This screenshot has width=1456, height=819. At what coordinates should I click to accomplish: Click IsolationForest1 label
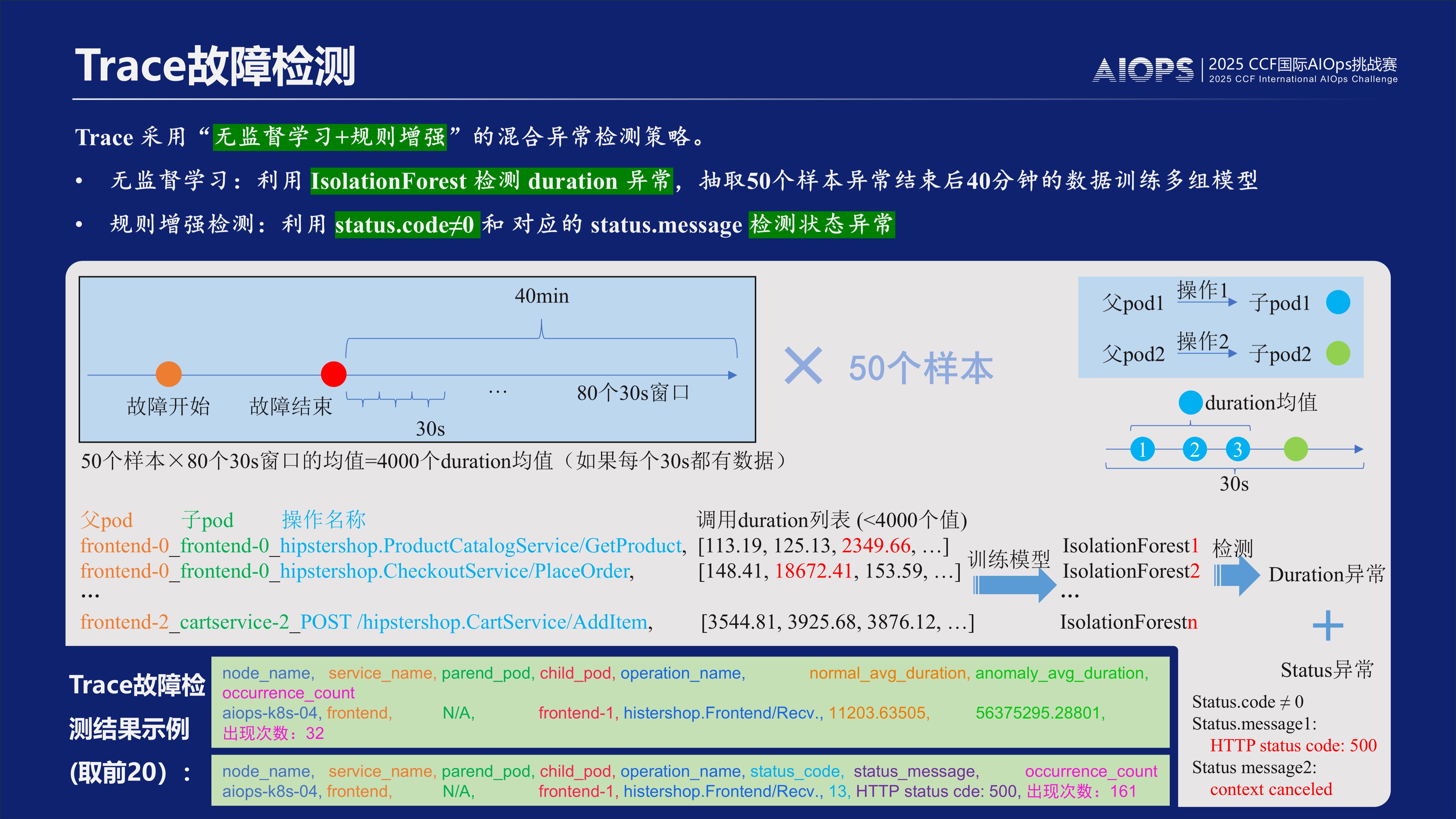(1129, 546)
